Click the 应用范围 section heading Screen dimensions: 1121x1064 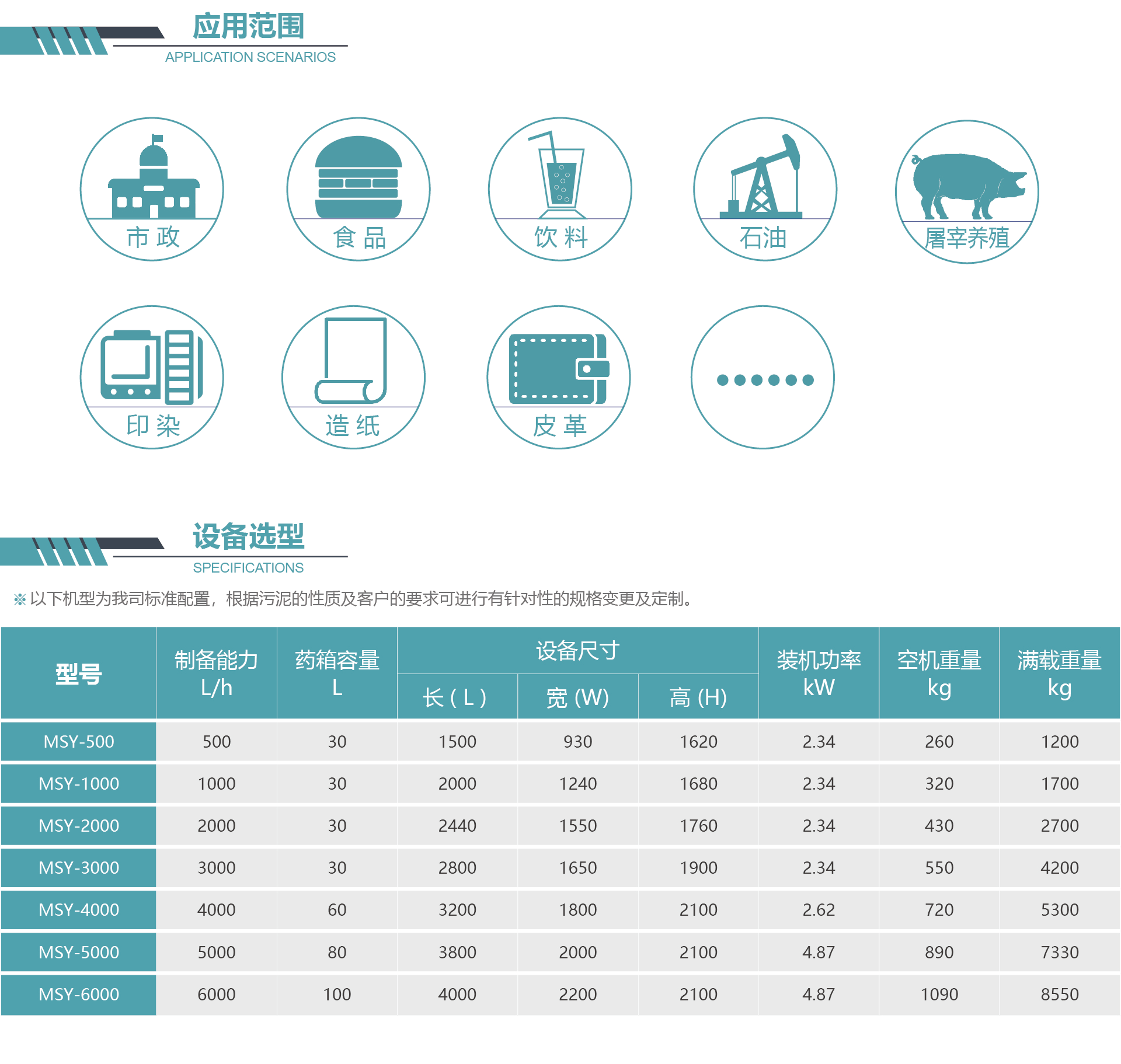(248, 27)
